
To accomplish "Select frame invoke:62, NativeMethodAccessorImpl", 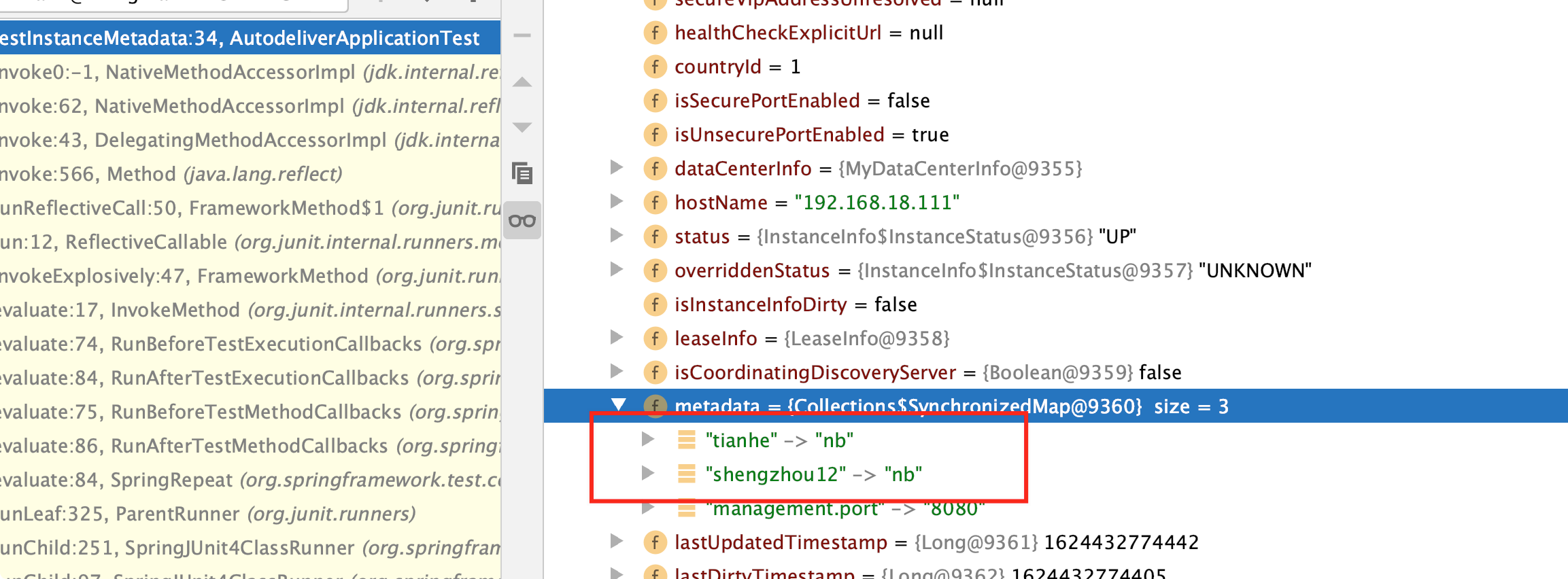I will [x=250, y=106].
